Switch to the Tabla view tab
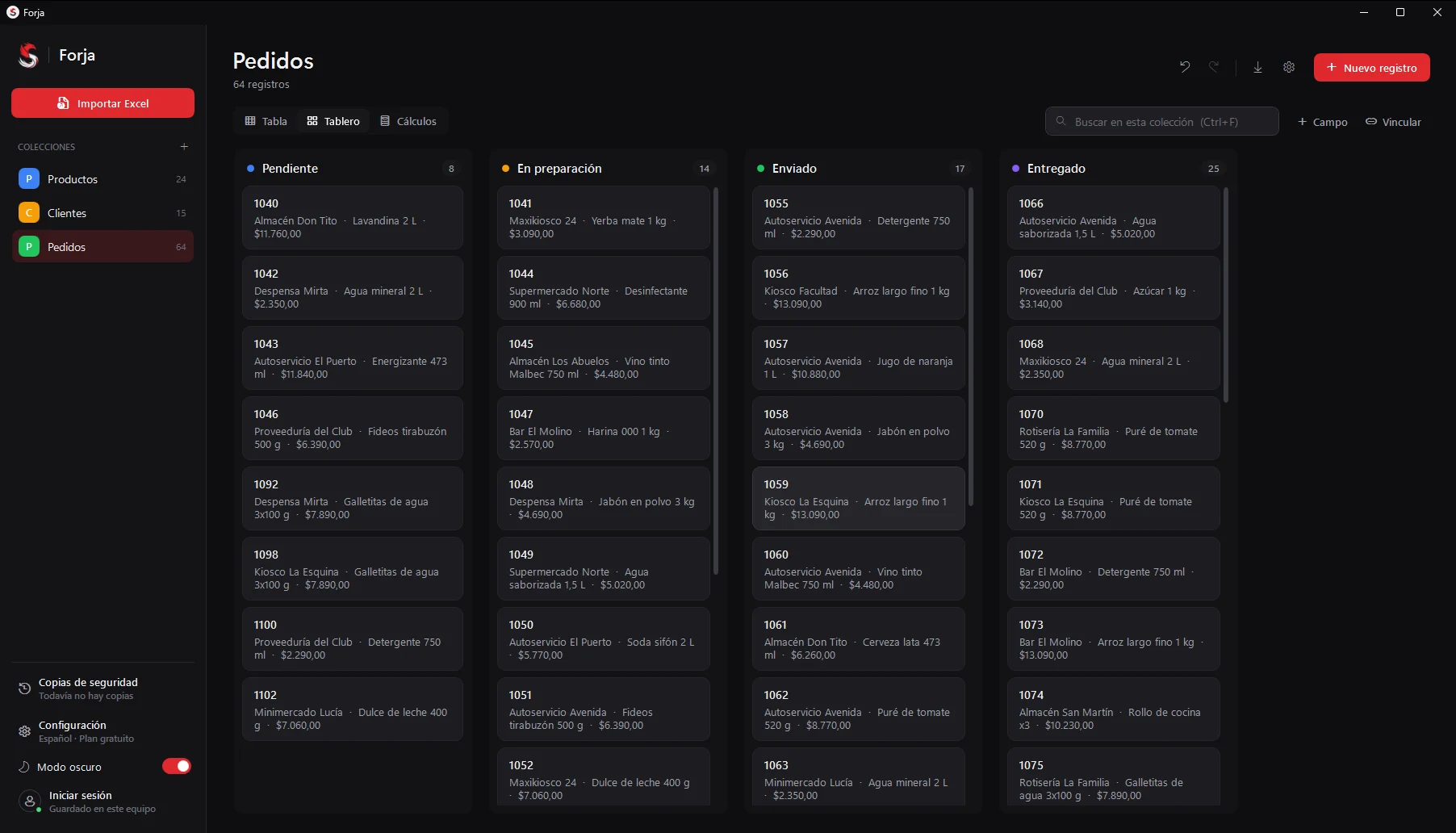Image resolution: width=1456 pixels, height=833 pixels. coord(266,121)
